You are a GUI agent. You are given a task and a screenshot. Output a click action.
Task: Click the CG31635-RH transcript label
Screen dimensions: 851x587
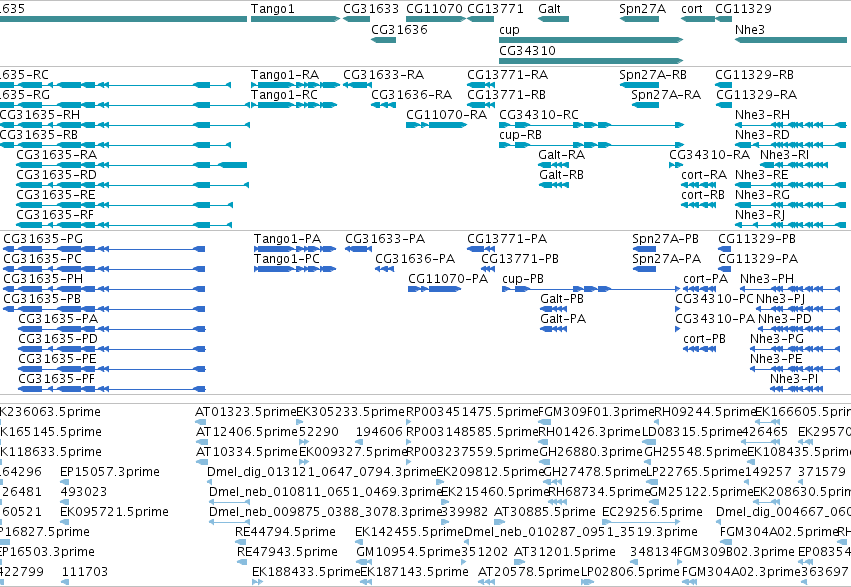[40, 115]
